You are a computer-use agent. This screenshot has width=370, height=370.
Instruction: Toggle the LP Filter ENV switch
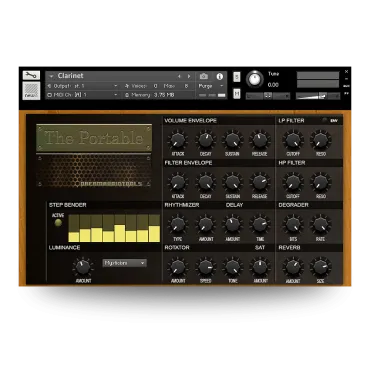(x=324, y=120)
